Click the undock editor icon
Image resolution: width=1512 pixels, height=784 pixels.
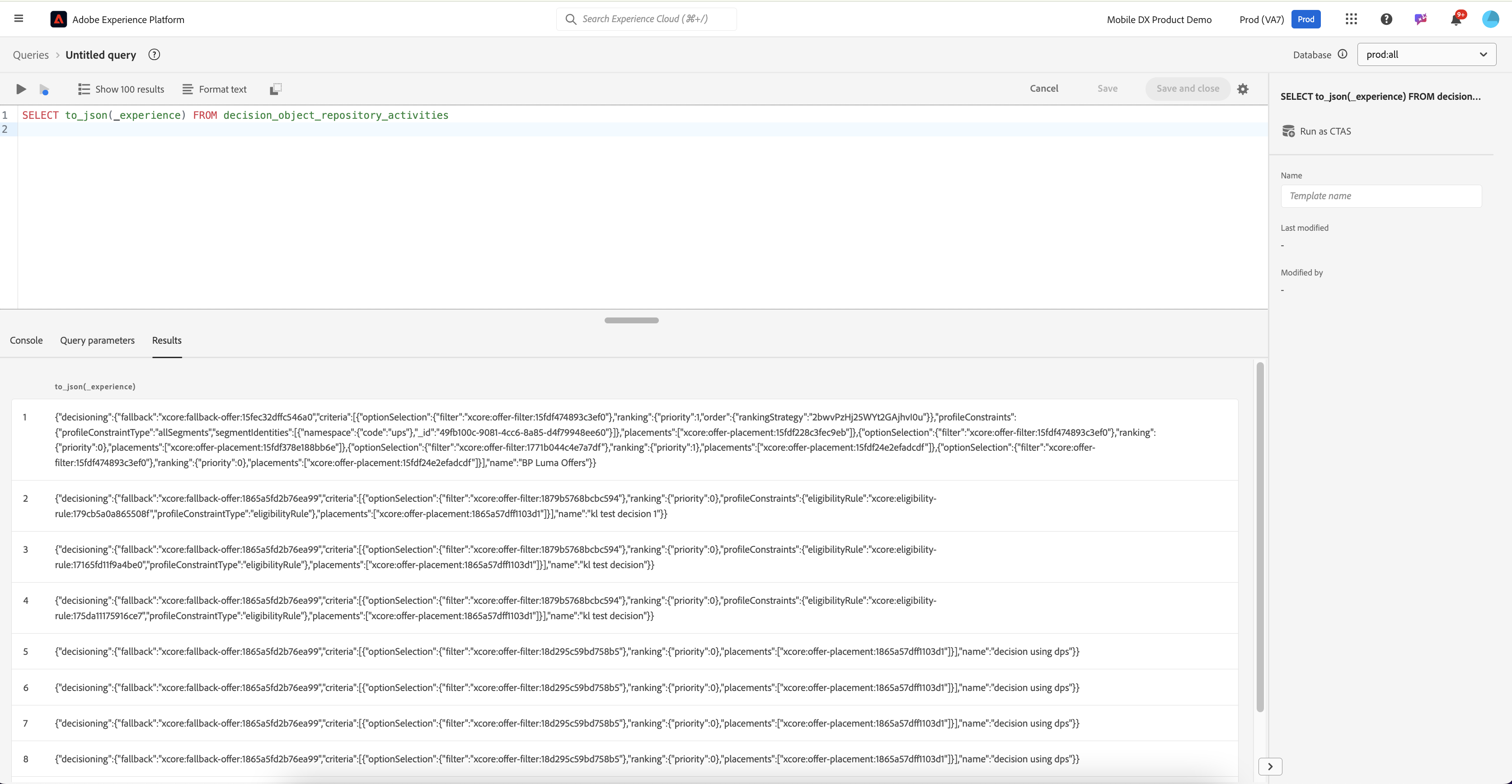[275, 89]
